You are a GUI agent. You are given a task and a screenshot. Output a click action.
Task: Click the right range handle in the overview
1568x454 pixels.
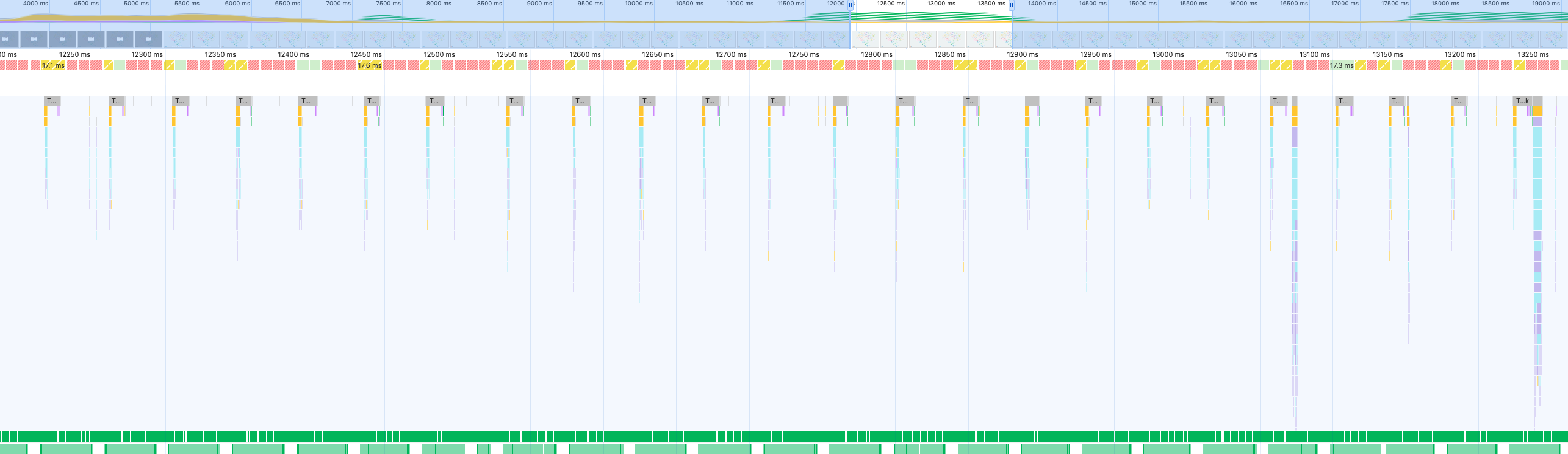[x=1011, y=5]
